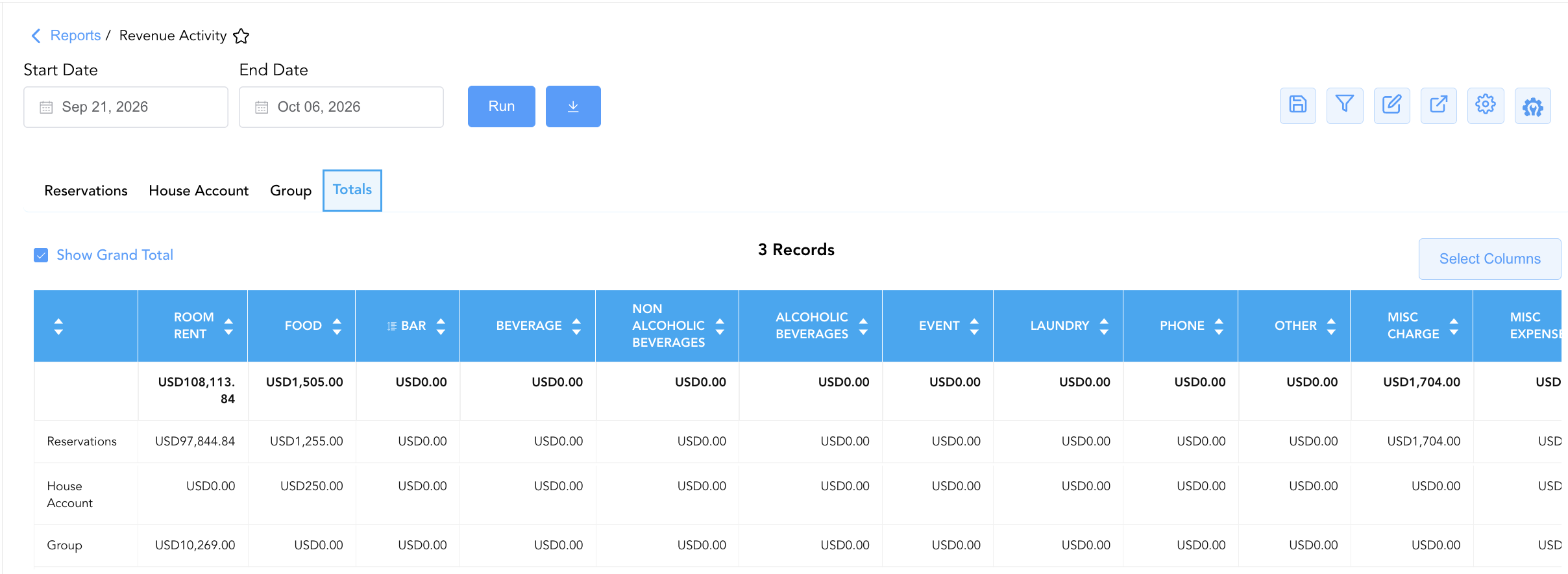Select the Totals tab

[x=352, y=190]
